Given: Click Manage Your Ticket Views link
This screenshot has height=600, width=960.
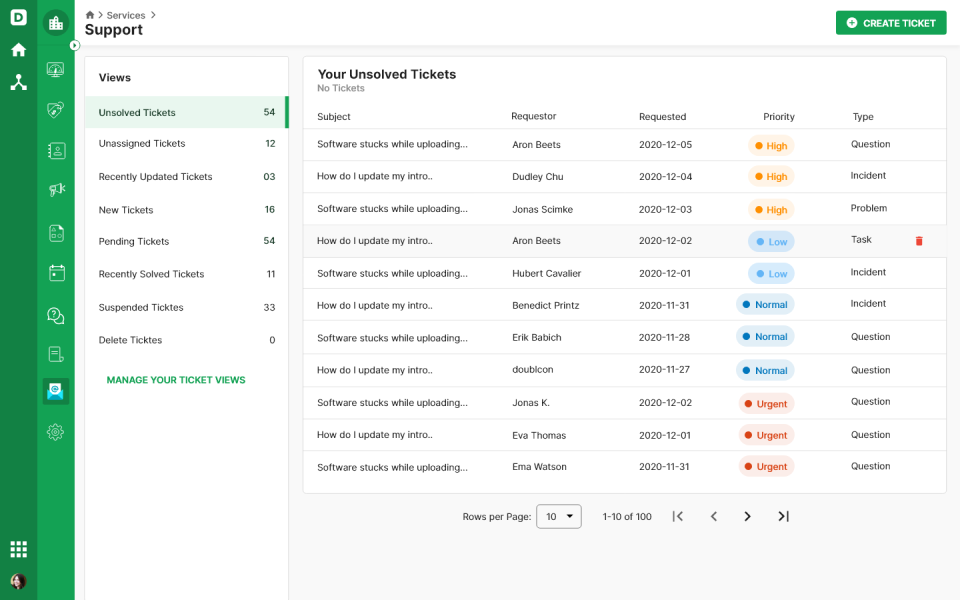Looking at the screenshot, I should 176,380.
